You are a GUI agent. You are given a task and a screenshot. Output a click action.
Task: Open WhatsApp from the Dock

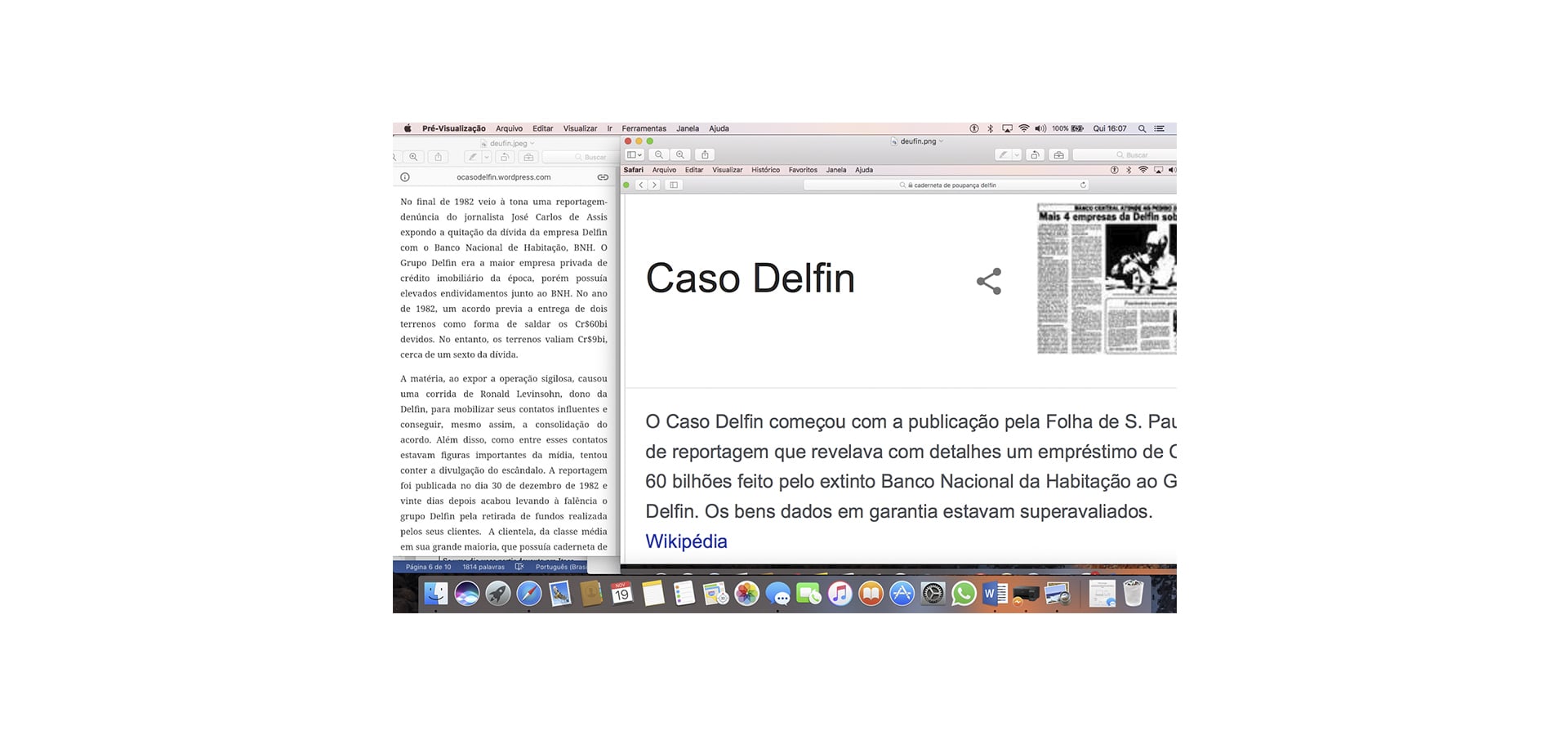coord(964,594)
